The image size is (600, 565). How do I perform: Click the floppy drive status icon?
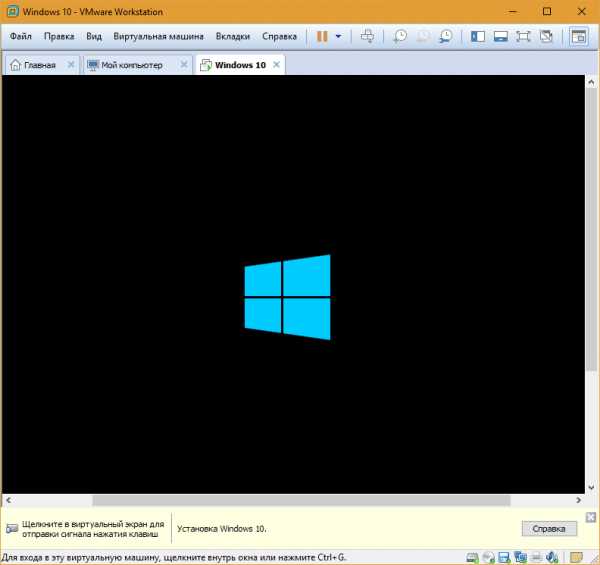click(504, 557)
